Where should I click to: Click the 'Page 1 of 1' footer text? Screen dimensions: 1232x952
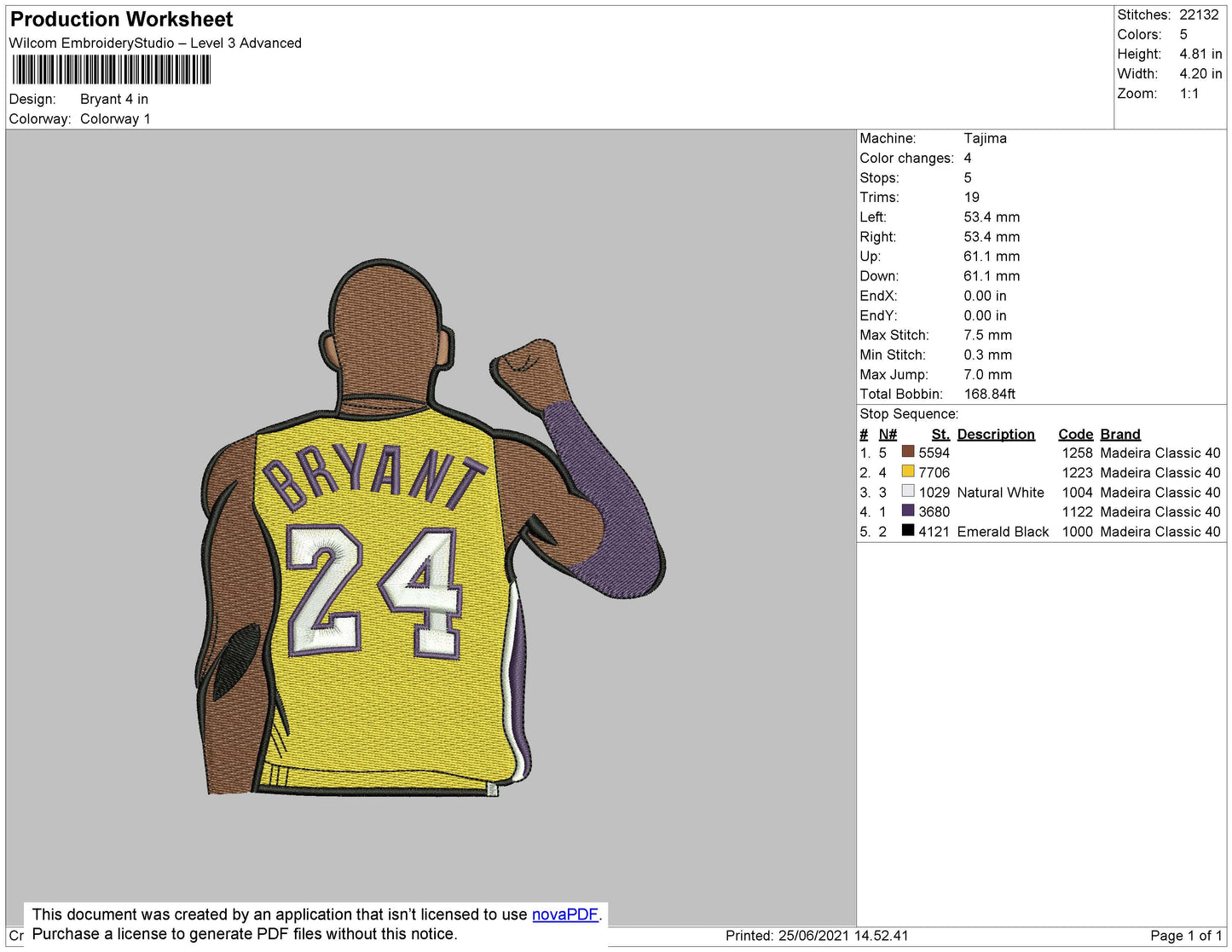[1186, 936]
